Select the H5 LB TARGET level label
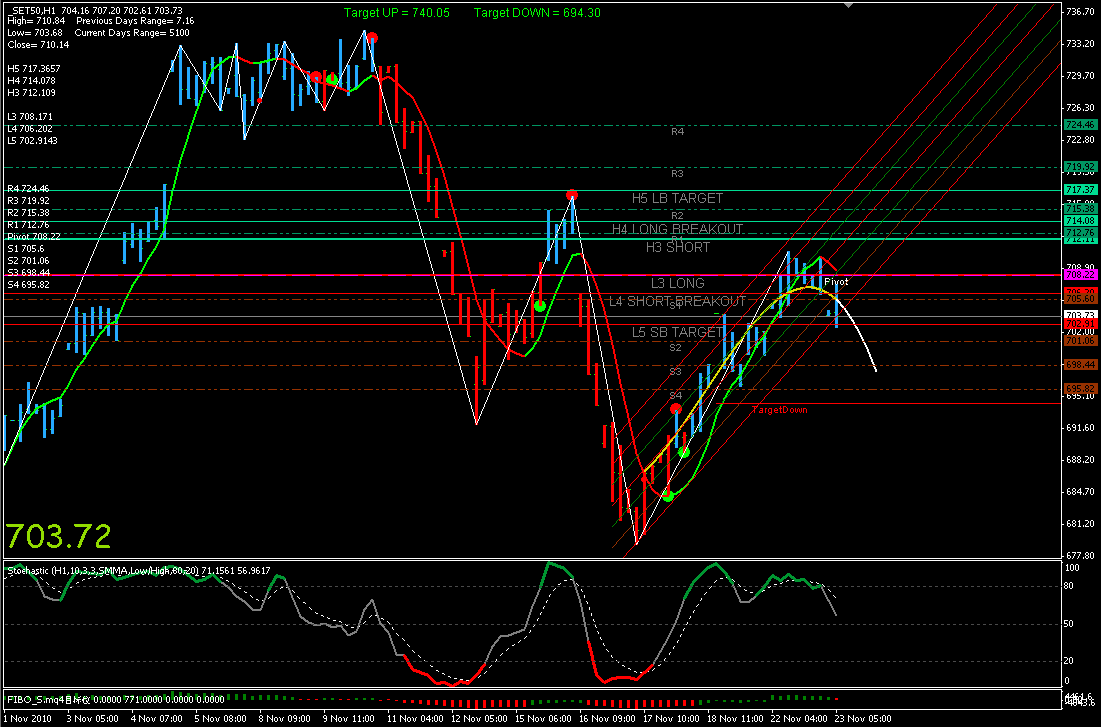This screenshot has height=727, width=1101. (x=677, y=198)
